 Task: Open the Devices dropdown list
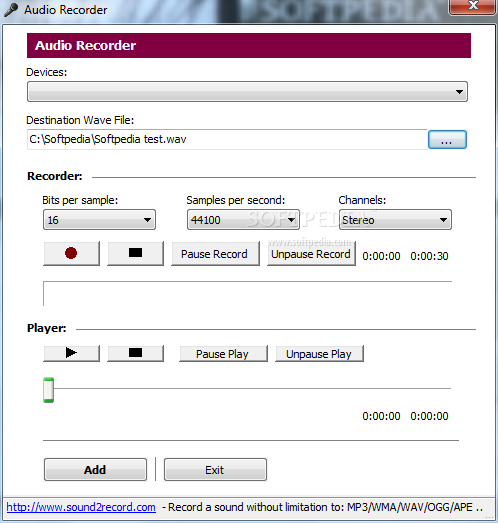click(247, 91)
